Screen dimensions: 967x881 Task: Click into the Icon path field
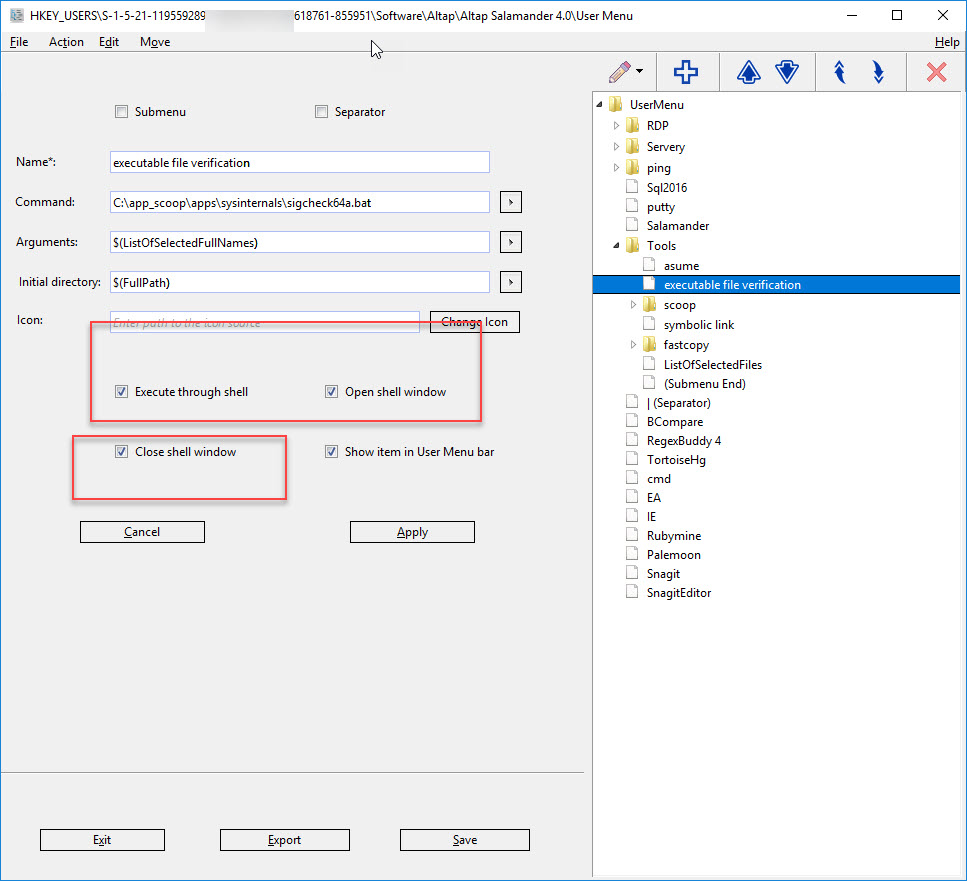point(265,322)
